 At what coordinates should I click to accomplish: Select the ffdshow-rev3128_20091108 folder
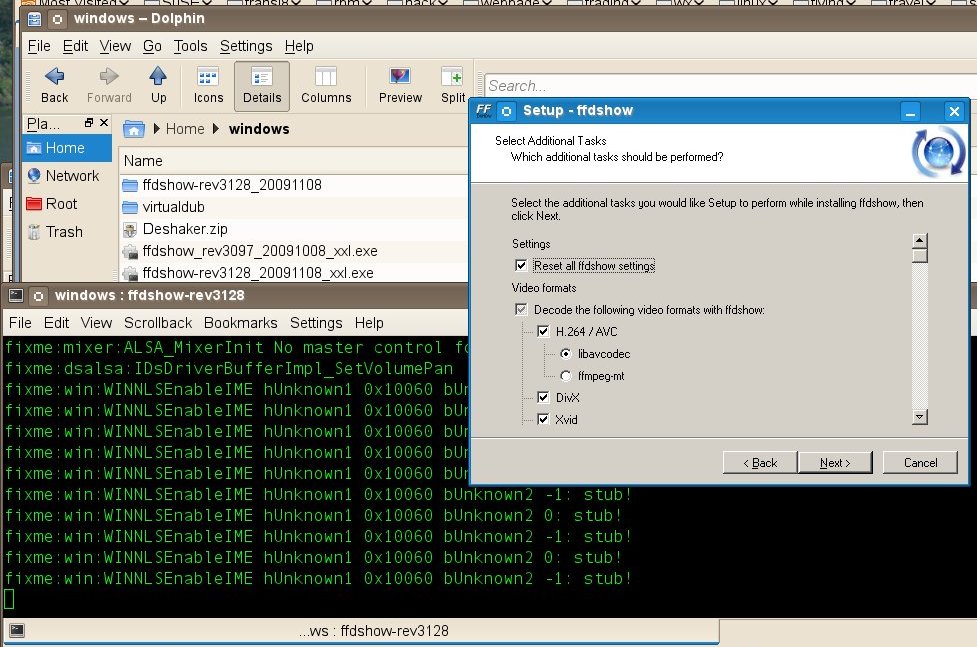[222, 185]
